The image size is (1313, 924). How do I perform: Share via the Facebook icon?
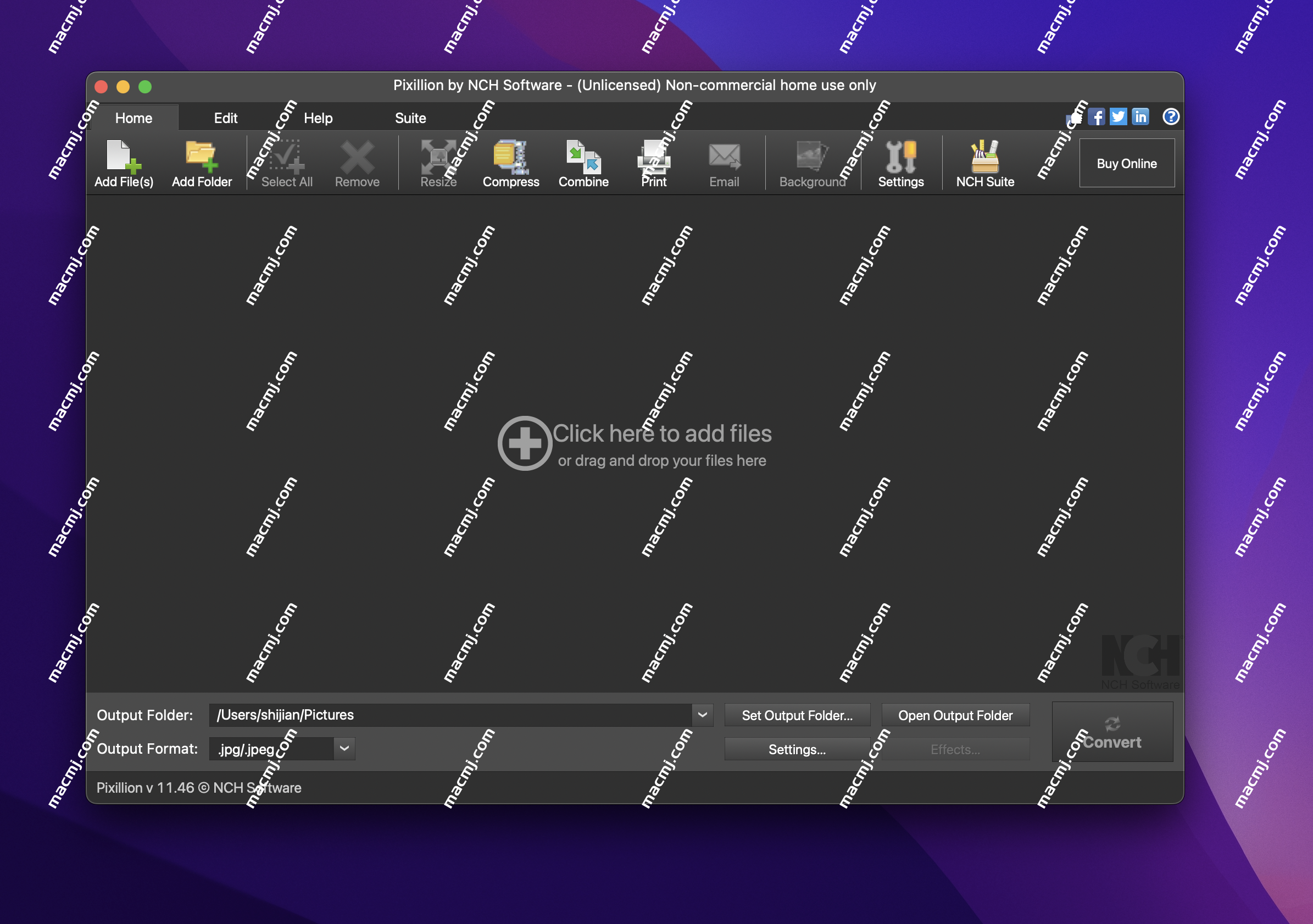(x=1095, y=117)
